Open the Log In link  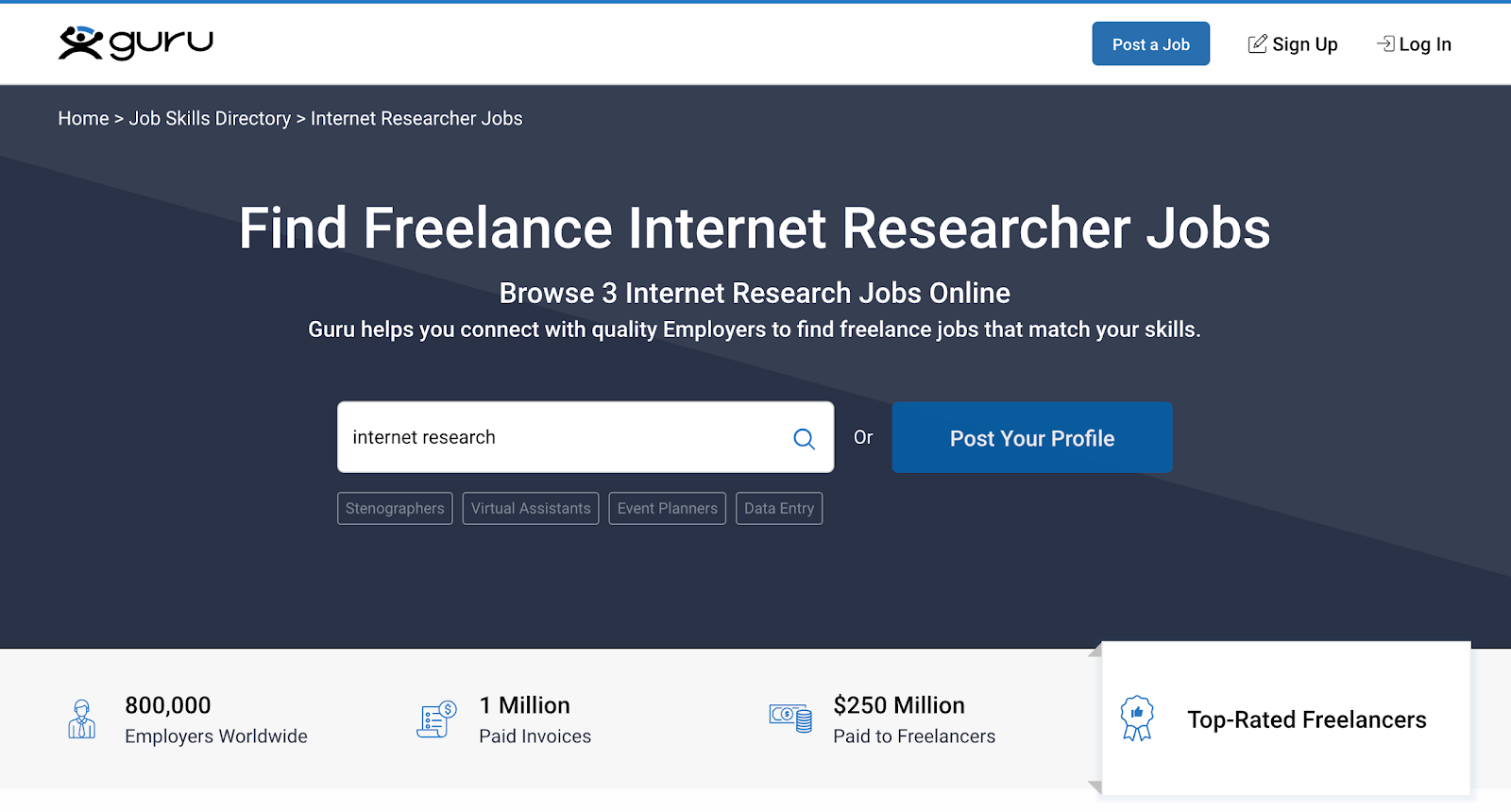coord(1414,44)
